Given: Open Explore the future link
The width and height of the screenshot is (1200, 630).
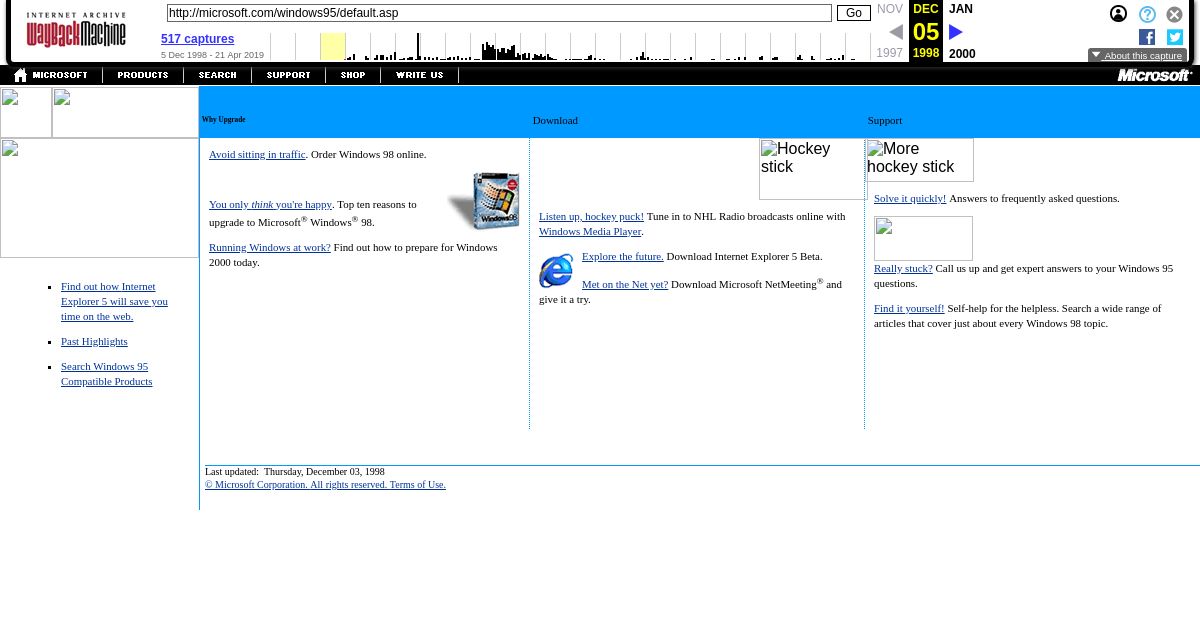Looking at the screenshot, I should point(623,256).
